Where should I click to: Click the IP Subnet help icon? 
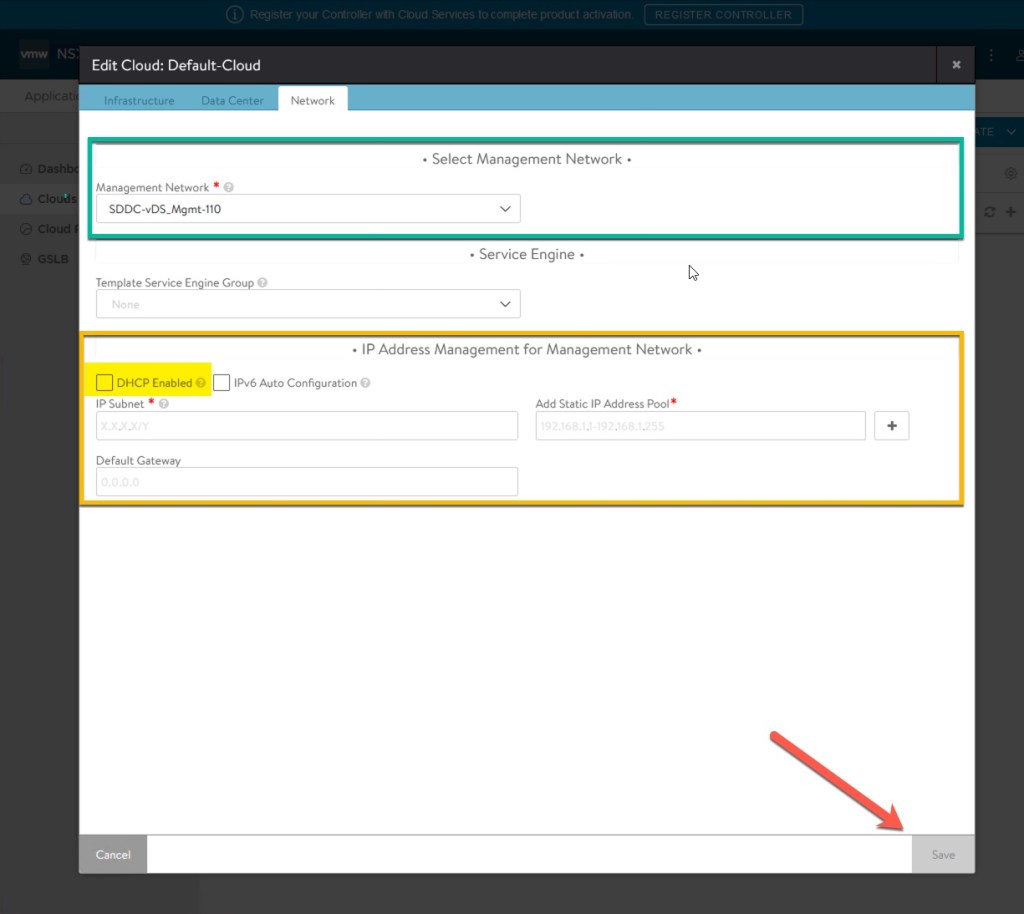(x=164, y=404)
